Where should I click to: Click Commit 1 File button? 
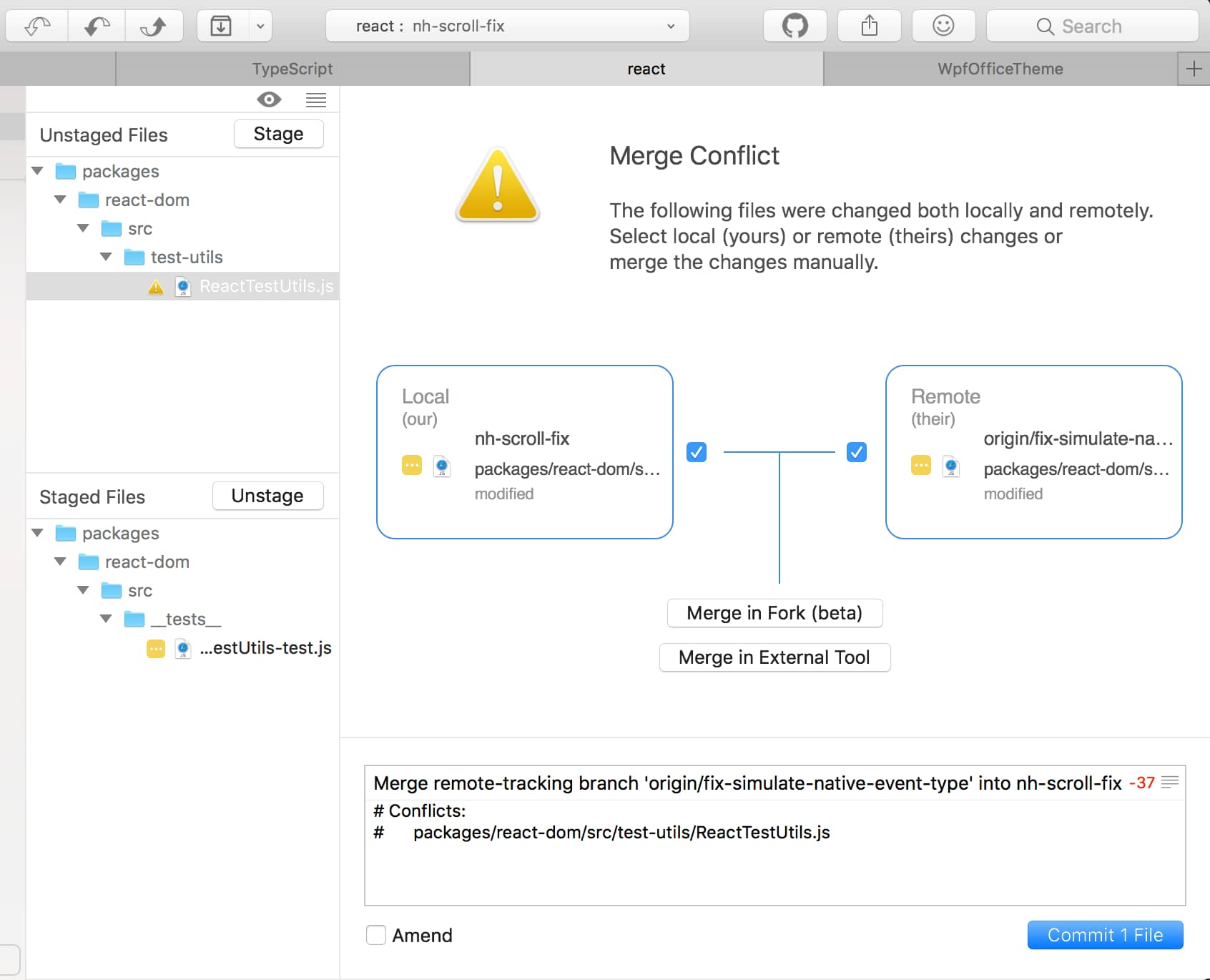1105,935
